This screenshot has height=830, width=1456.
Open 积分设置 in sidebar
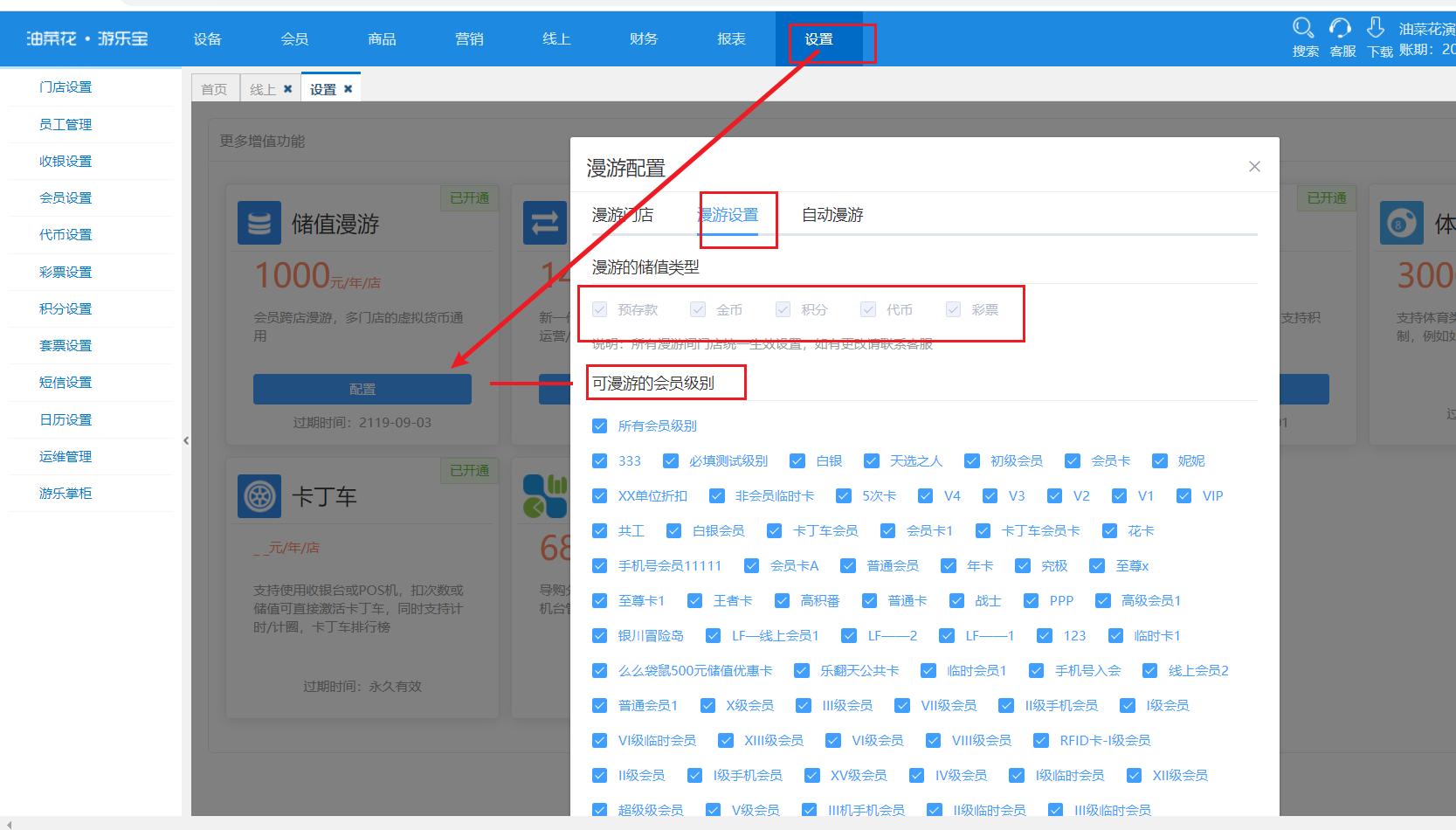(x=66, y=309)
